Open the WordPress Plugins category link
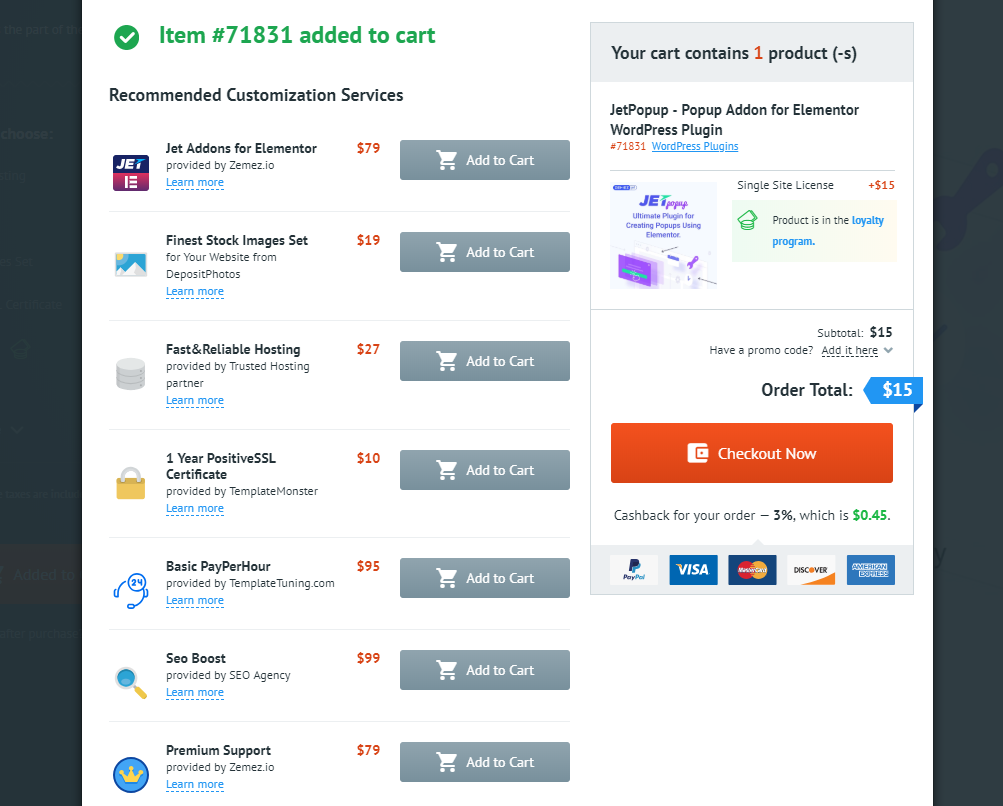Viewport: 1003px width, 806px height. [695, 146]
